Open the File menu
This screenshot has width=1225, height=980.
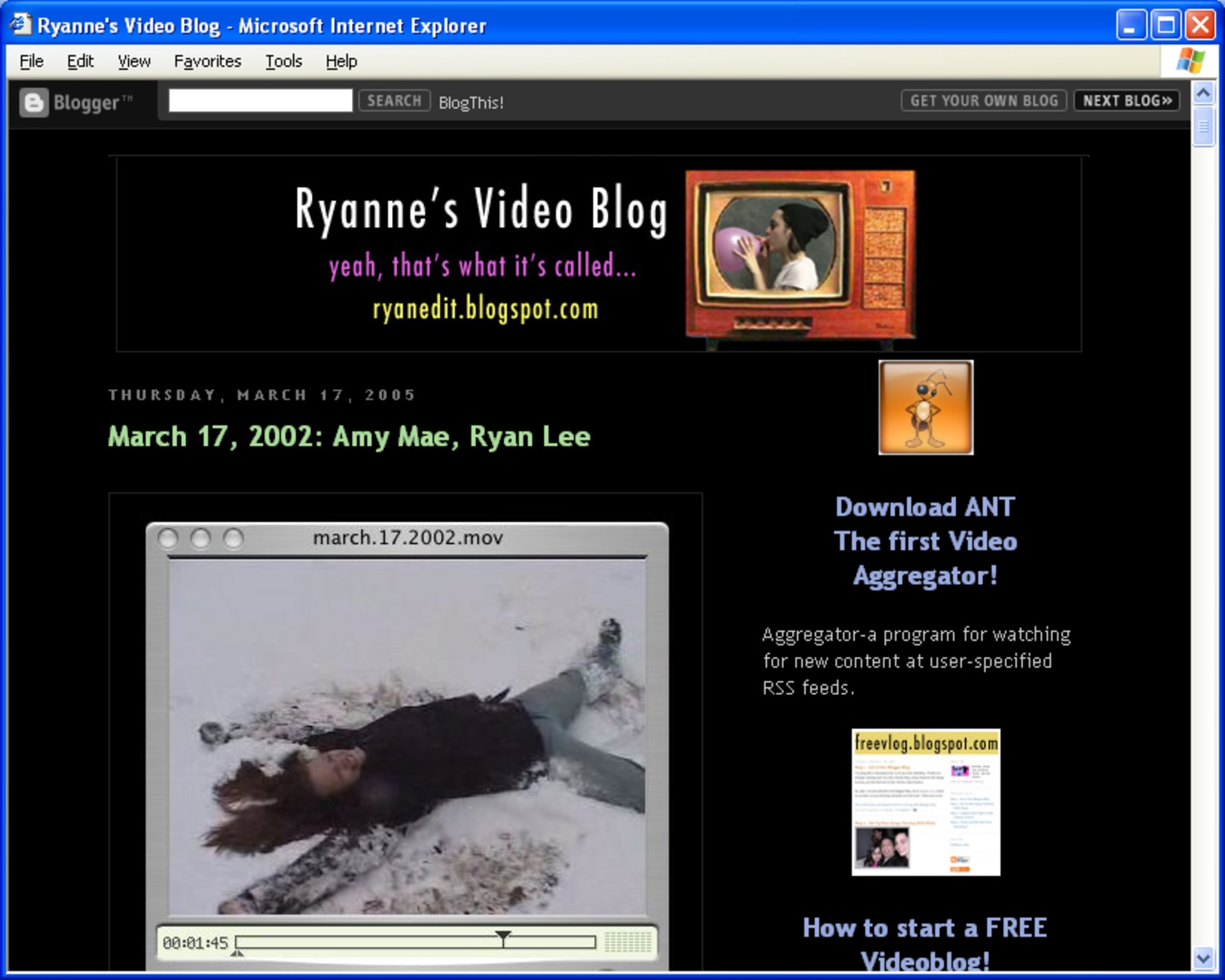click(31, 61)
